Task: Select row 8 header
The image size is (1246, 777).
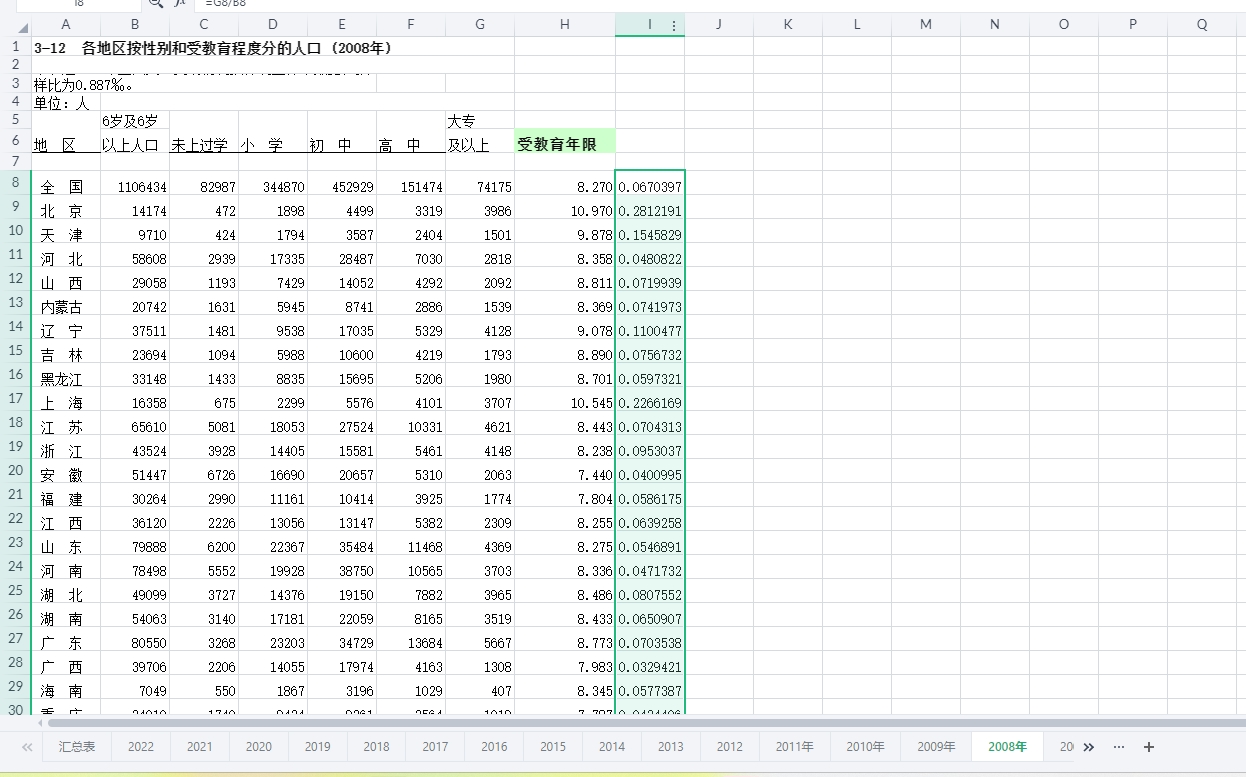Action: 15,182
